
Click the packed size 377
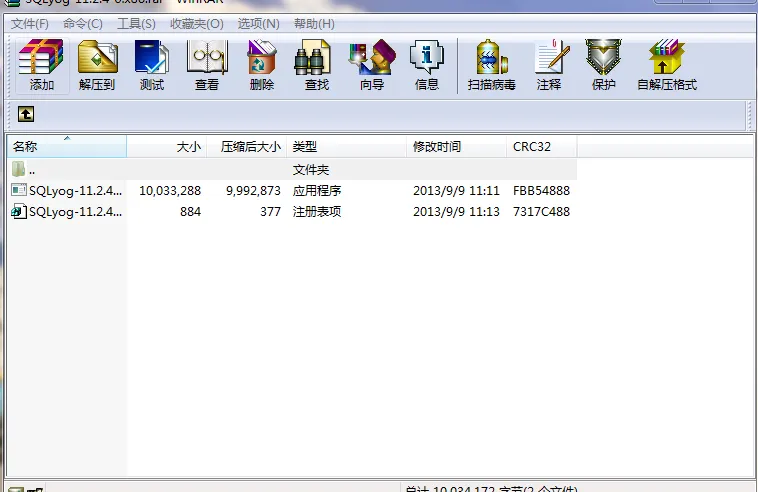pyautogui.click(x=270, y=212)
